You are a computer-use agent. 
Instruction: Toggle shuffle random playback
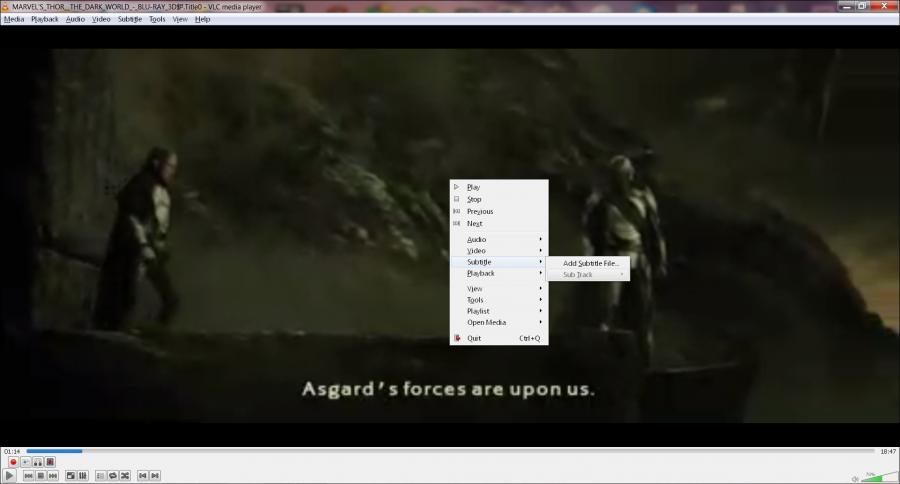click(x=125, y=476)
